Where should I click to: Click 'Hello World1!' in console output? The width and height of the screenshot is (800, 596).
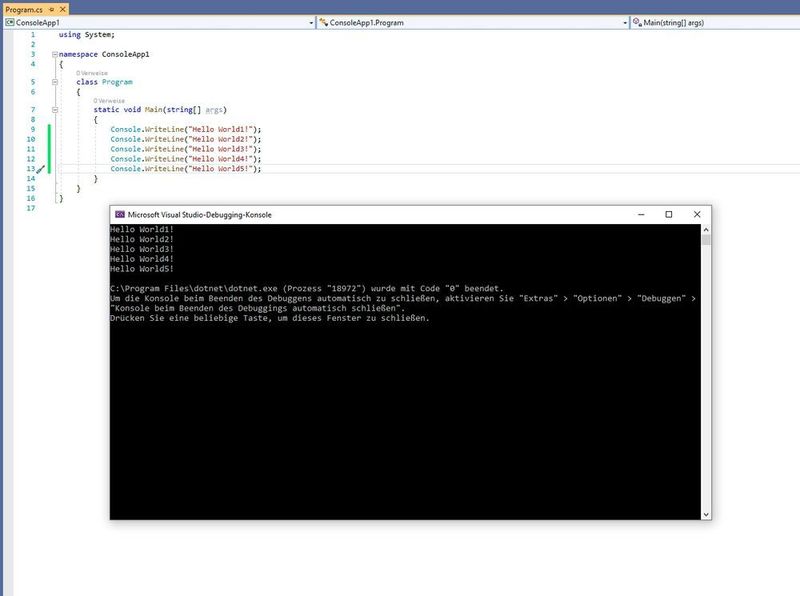point(142,230)
